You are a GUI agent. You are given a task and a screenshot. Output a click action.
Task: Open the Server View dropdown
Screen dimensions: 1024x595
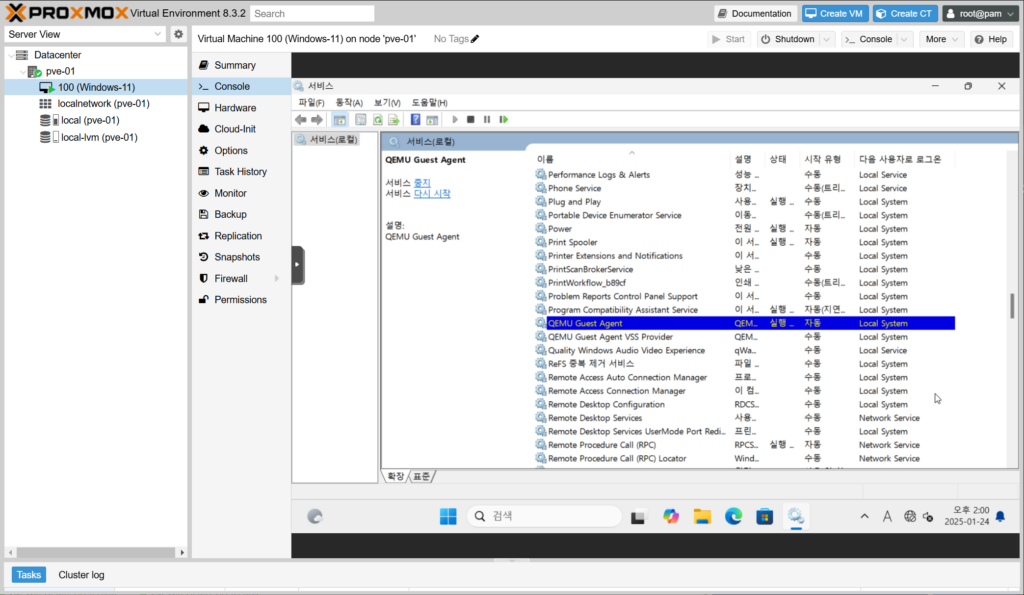click(158, 34)
